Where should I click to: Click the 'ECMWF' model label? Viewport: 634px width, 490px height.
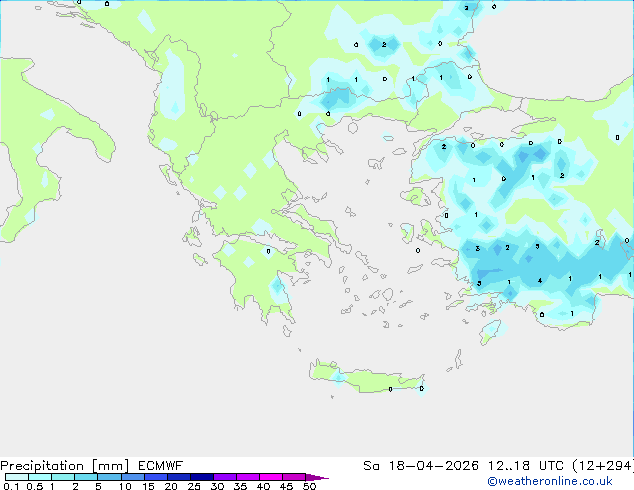(161, 465)
